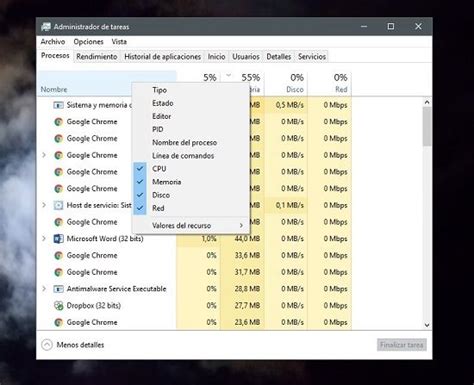The height and width of the screenshot is (385, 474).
Task: Maximize the Administrador de tareas window
Action: (391, 26)
